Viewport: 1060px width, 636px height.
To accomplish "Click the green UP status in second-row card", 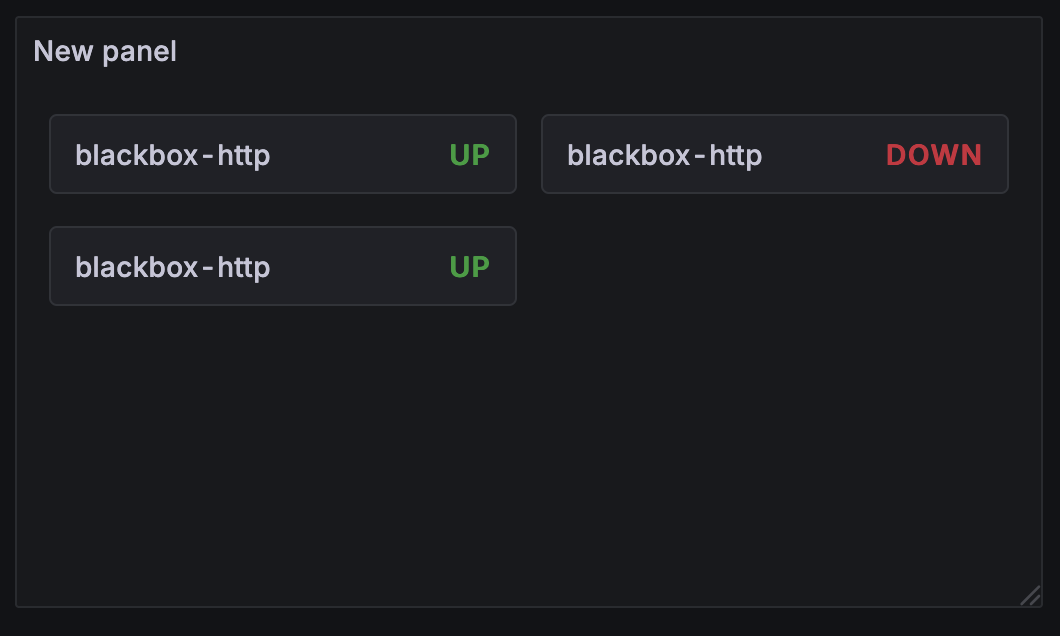I will click(x=469, y=267).
